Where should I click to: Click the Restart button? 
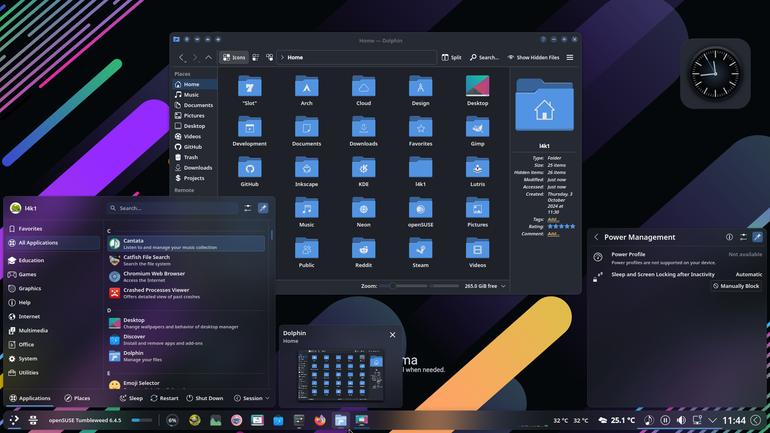165,398
